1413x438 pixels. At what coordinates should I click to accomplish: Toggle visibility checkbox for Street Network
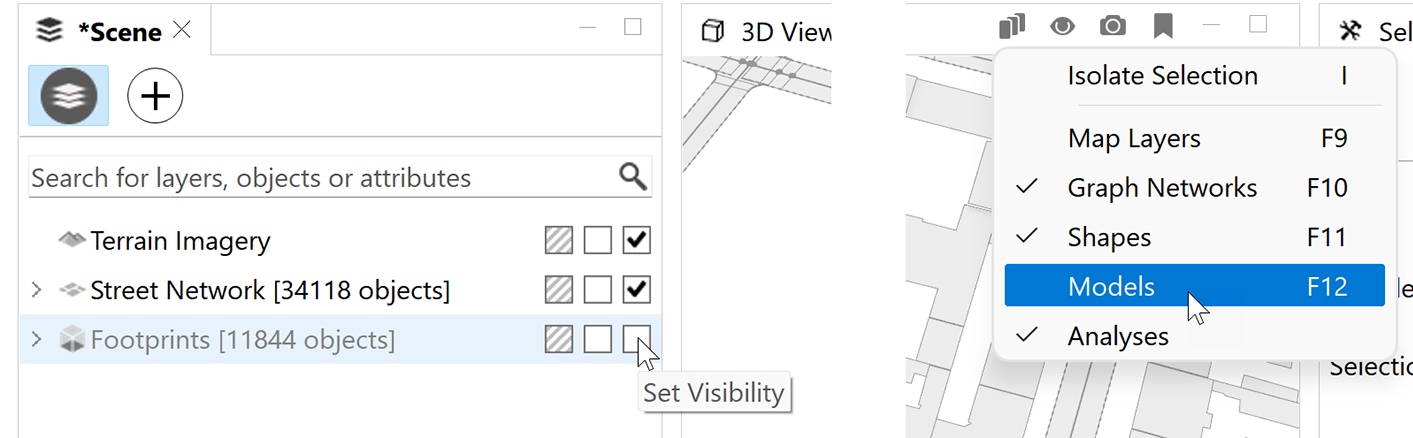pos(636,290)
